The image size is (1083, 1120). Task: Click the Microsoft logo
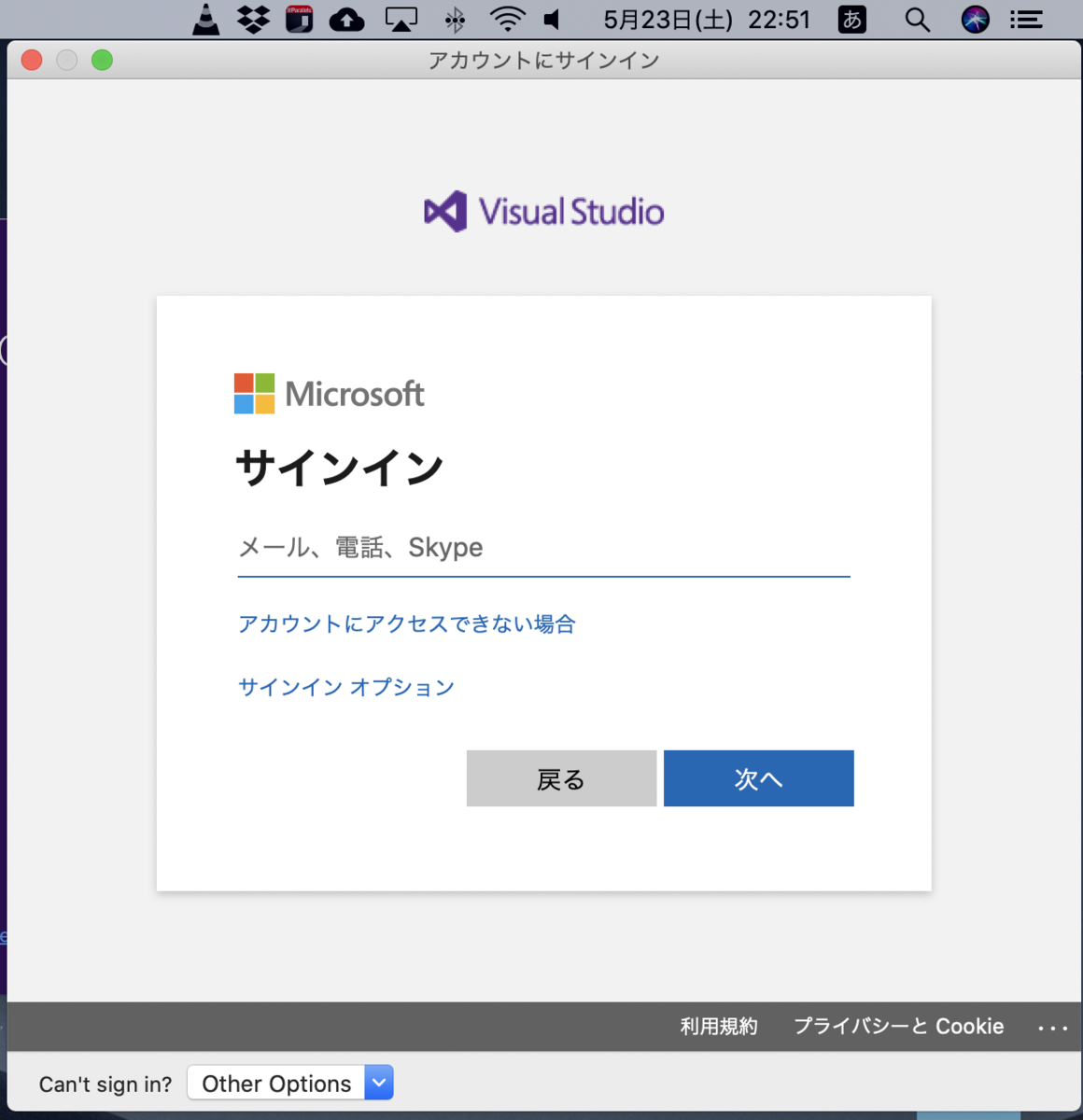click(x=329, y=393)
